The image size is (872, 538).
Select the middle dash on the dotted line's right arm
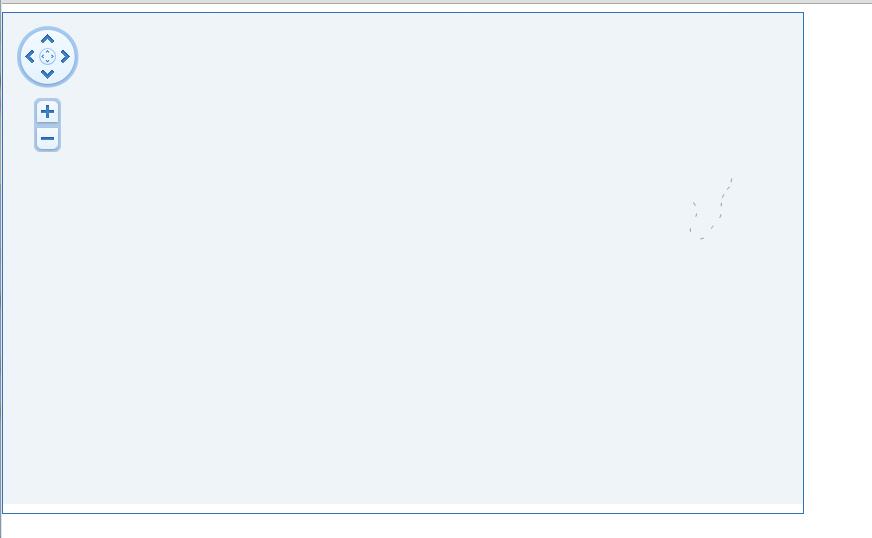click(x=721, y=205)
